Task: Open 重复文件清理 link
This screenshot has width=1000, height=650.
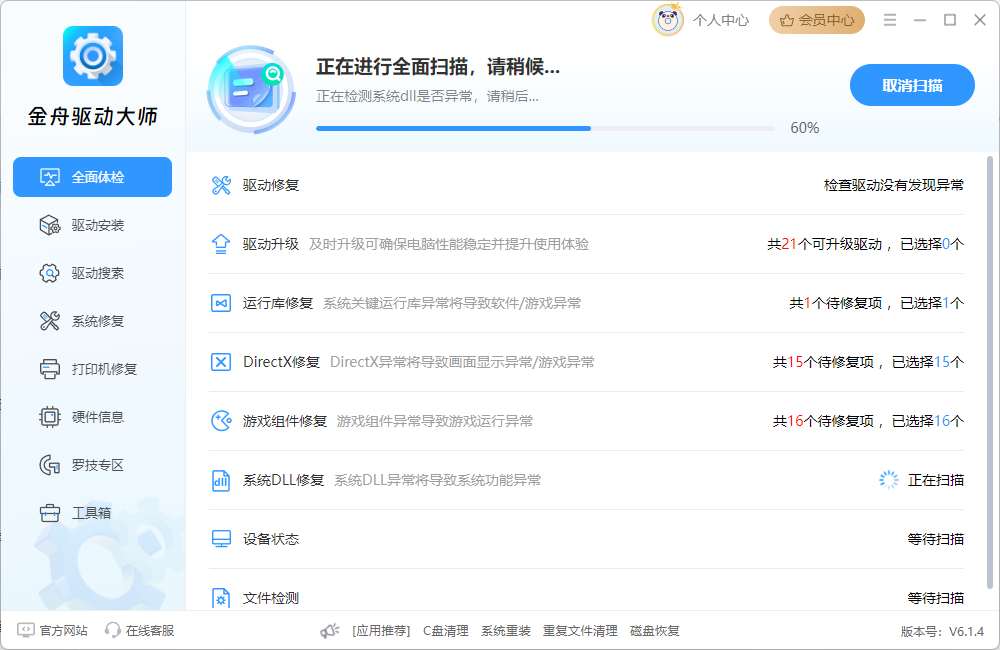Action: pyautogui.click(x=580, y=631)
